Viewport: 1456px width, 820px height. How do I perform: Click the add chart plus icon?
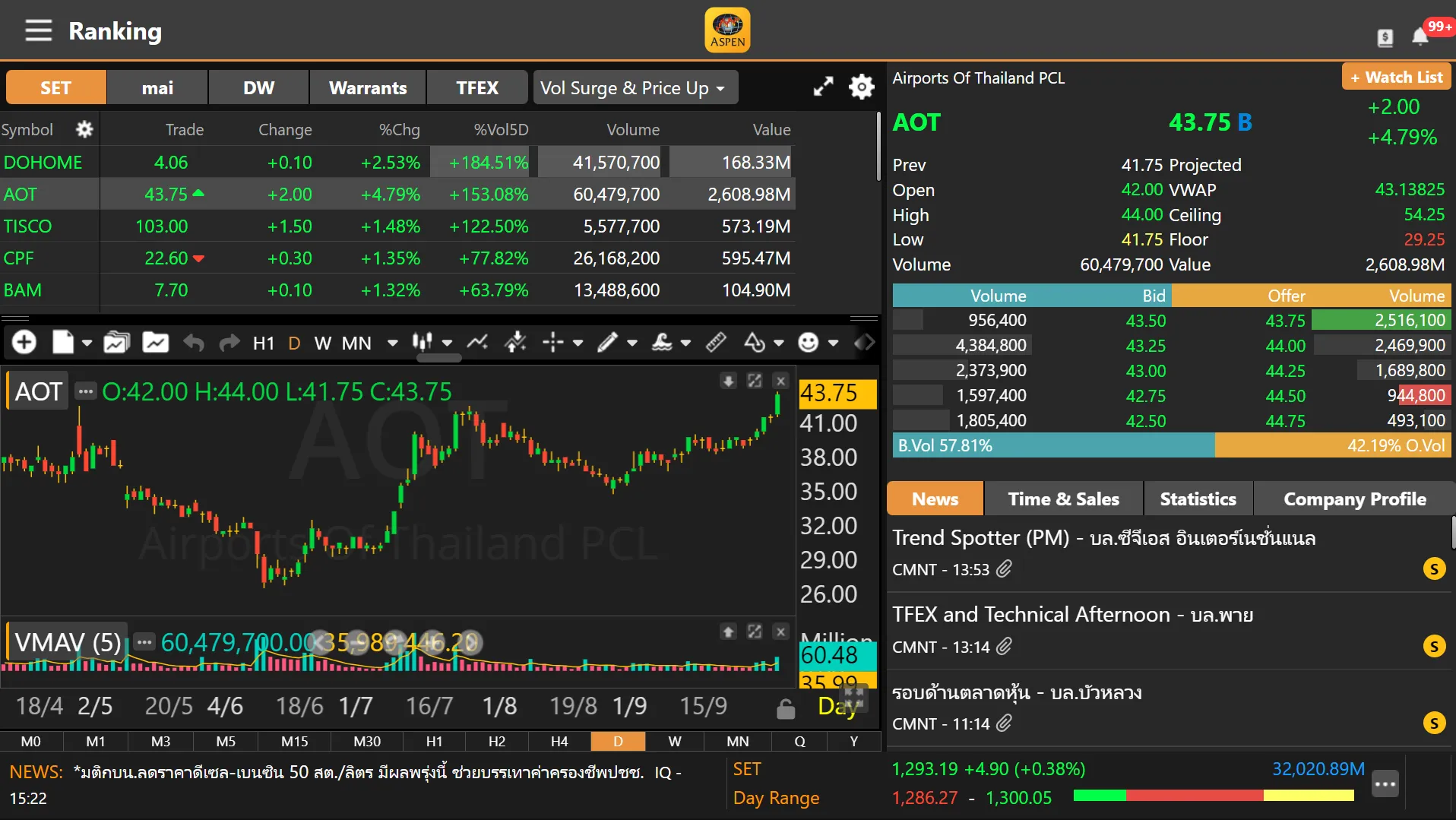pyautogui.click(x=24, y=343)
